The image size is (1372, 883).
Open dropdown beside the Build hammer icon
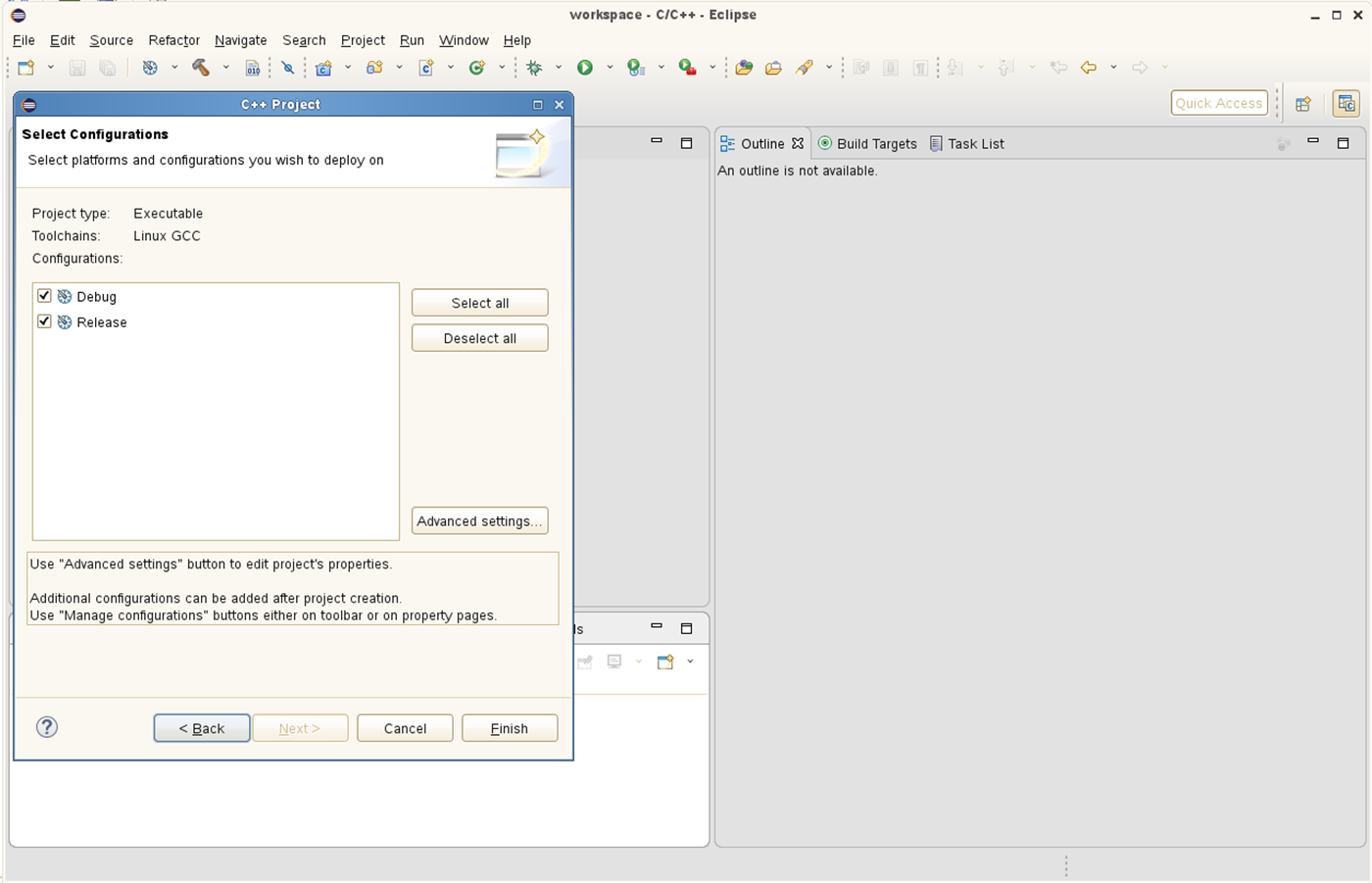(225, 68)
